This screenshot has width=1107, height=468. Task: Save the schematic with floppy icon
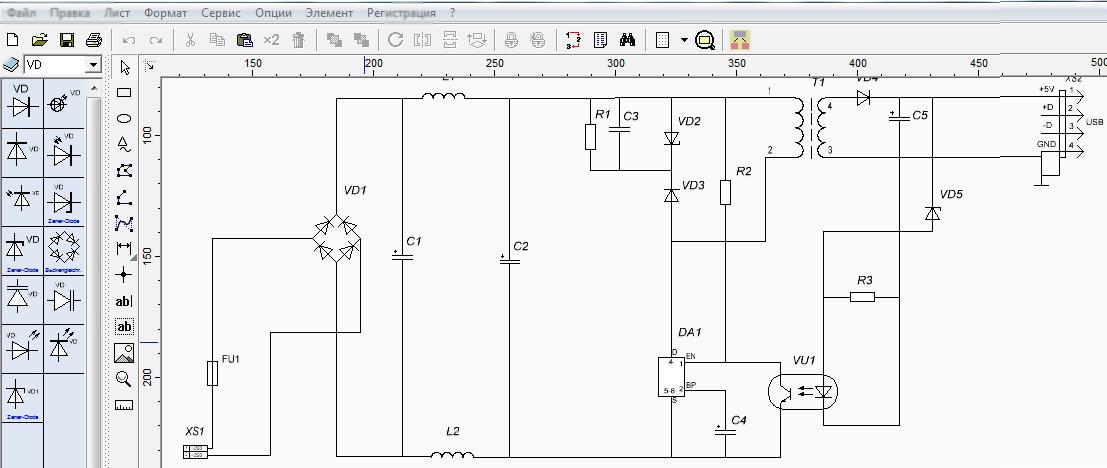pyautogui.click(x=67, y=40)
